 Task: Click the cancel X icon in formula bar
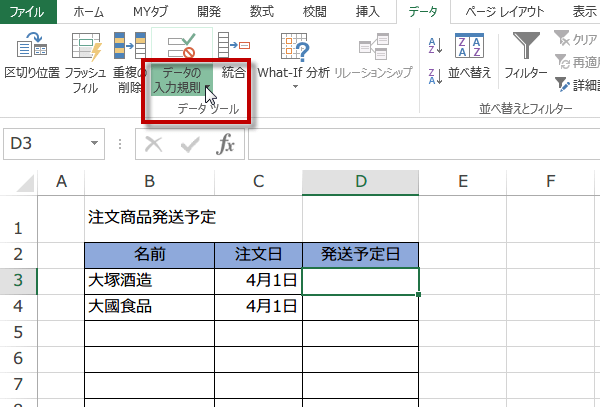(x=153, y=145)
